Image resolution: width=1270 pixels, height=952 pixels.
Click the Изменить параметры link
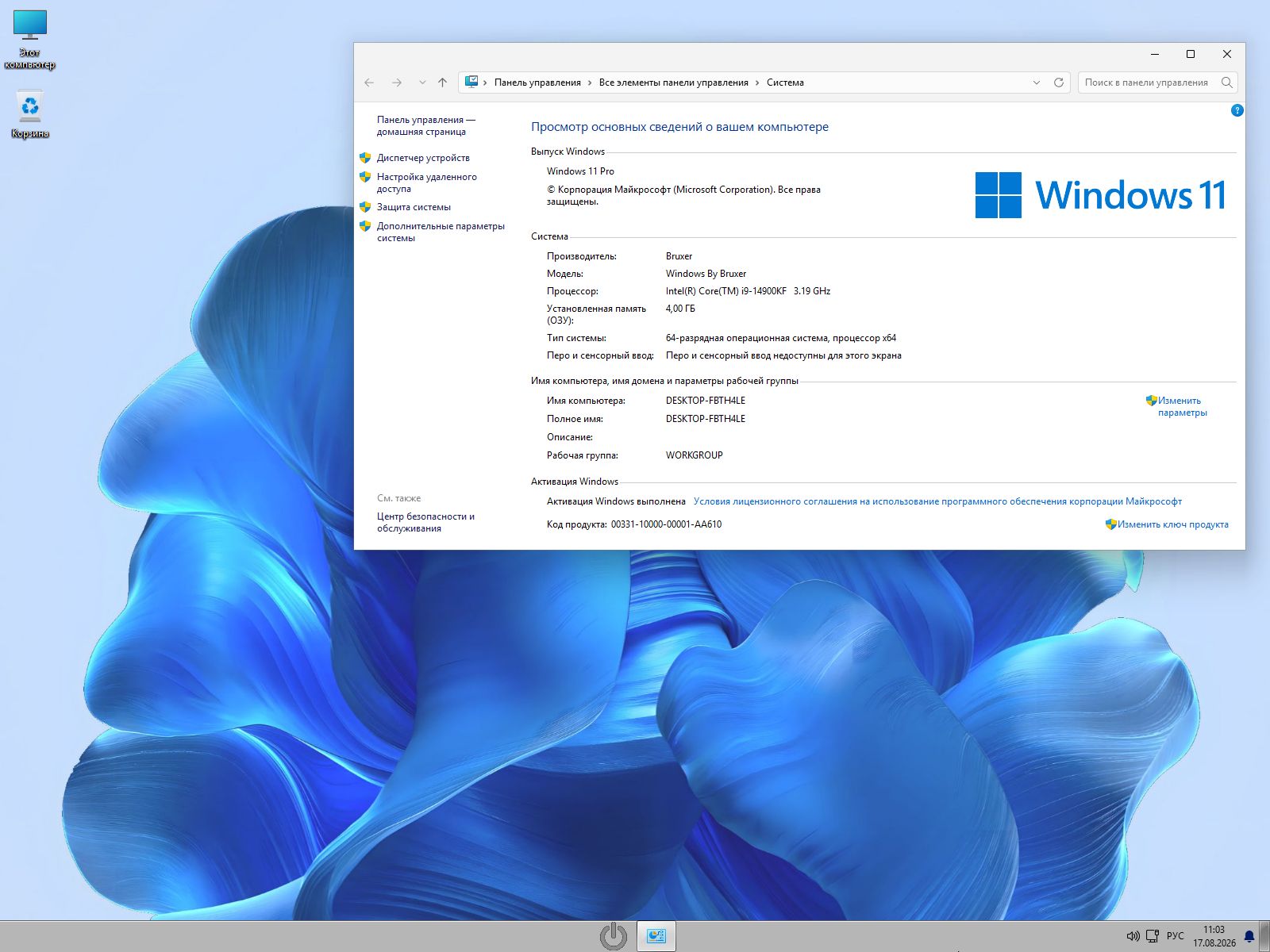pos(1182,406)
